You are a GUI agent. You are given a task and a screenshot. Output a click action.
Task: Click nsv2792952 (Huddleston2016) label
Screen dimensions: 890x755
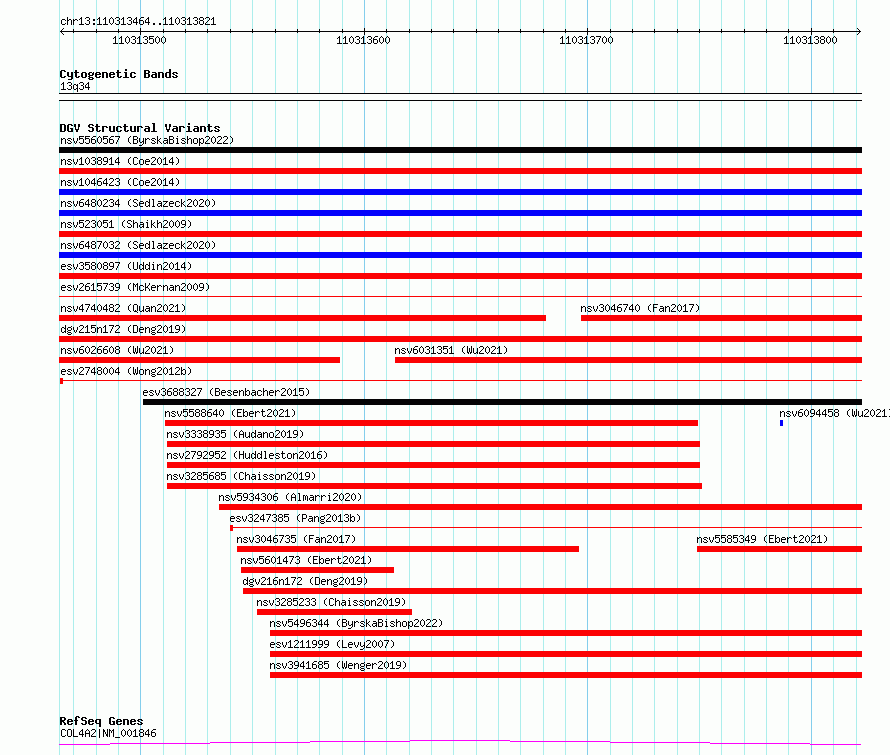pos(247,455)
